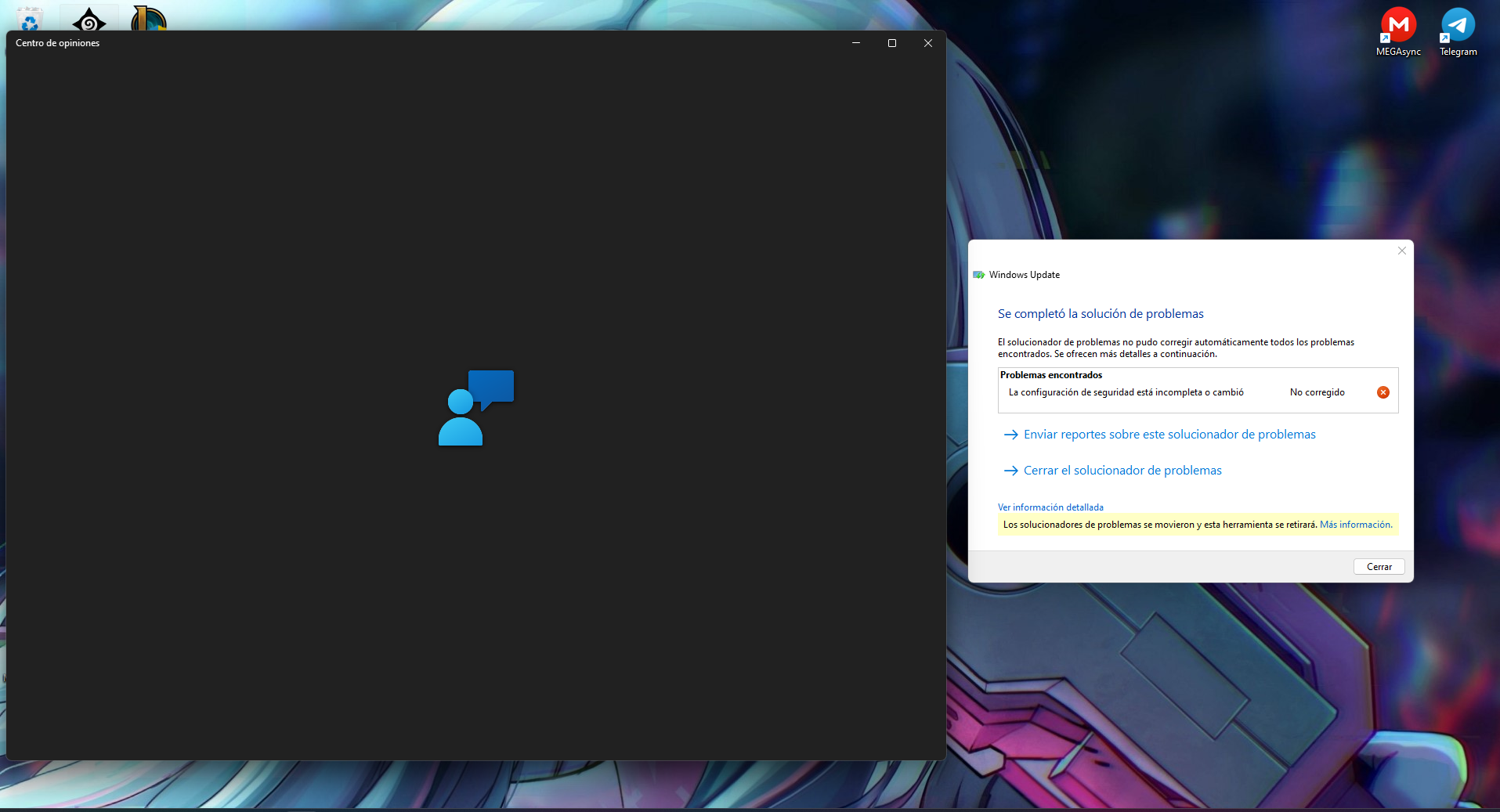
Task: Click the 'Centro de opiniones' window title
Action: 58,43
